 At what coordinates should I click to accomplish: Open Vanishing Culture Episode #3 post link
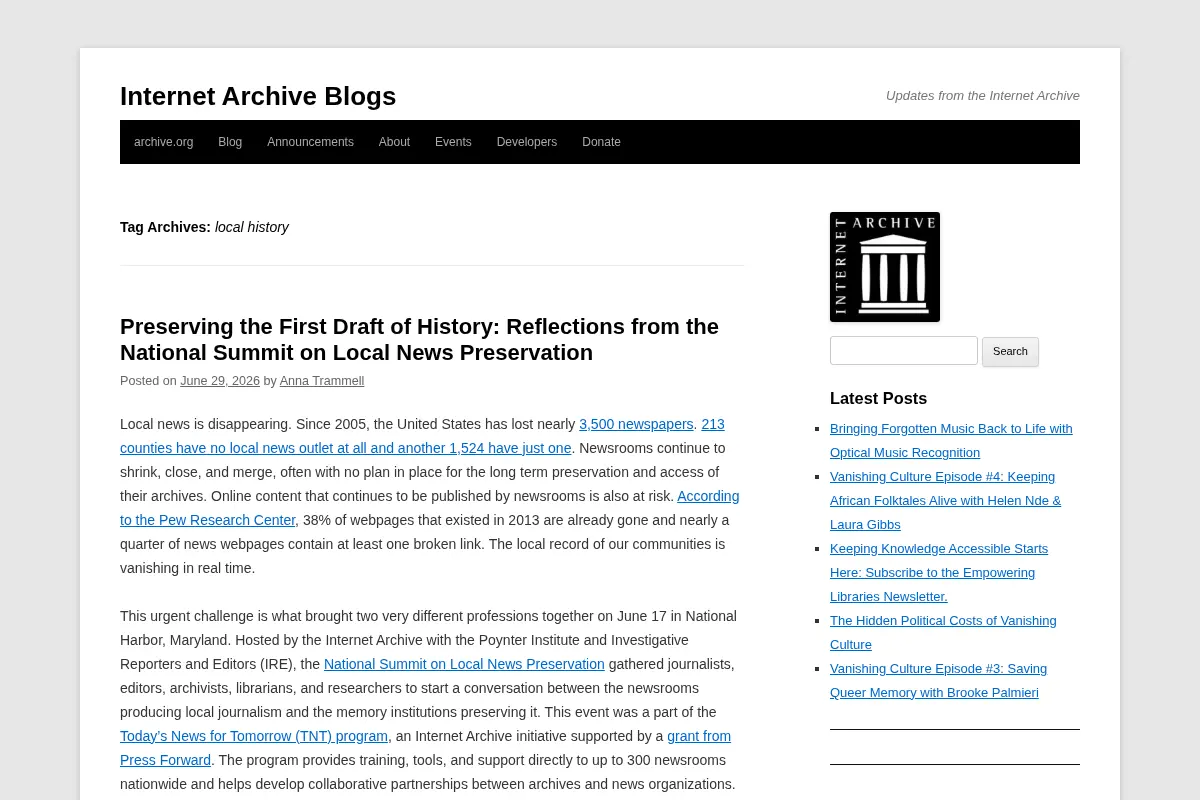[x=938, y=680]
